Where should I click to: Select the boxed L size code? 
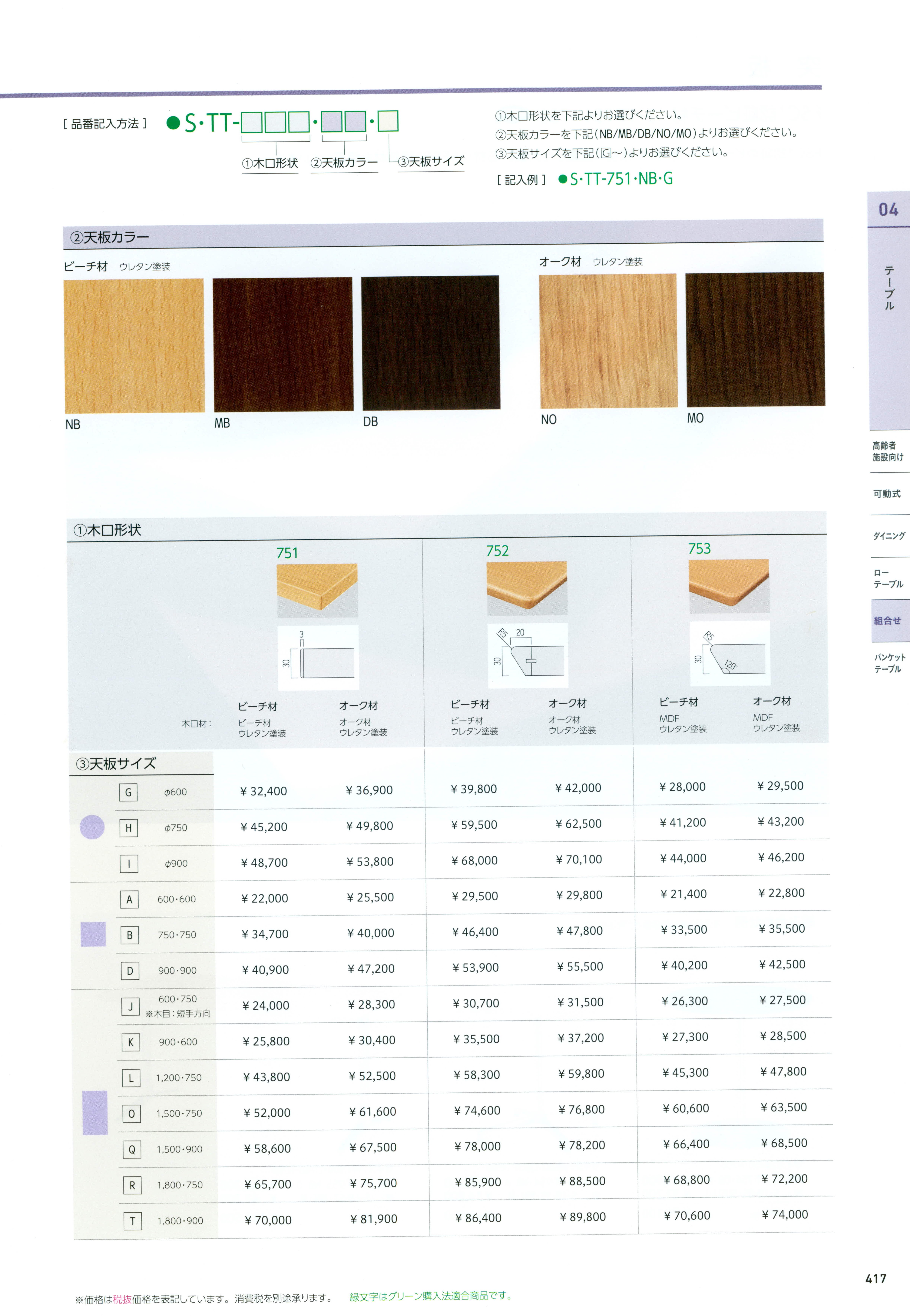pyautogui.click(x=131, y=1078)
